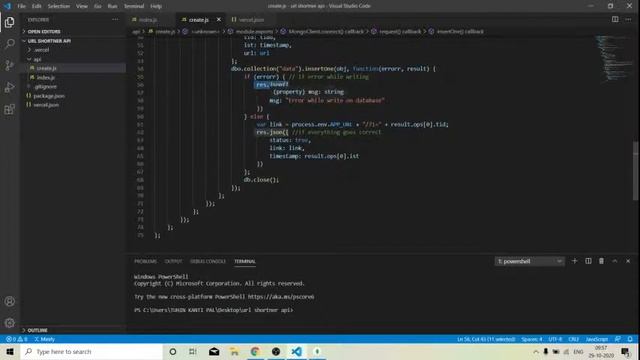This screenshot has height=360, width=640.
Task: Click the CRLF end-of-line indicator
Action: pos(573,339)
